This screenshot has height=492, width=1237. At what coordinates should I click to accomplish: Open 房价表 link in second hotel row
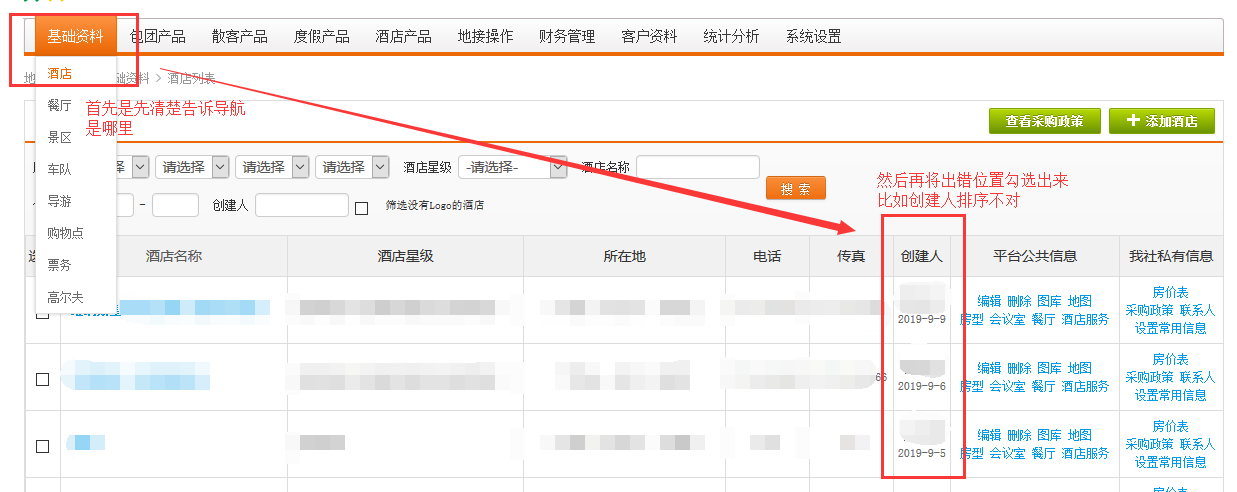pyautogui.click(x=1170, y=360)
